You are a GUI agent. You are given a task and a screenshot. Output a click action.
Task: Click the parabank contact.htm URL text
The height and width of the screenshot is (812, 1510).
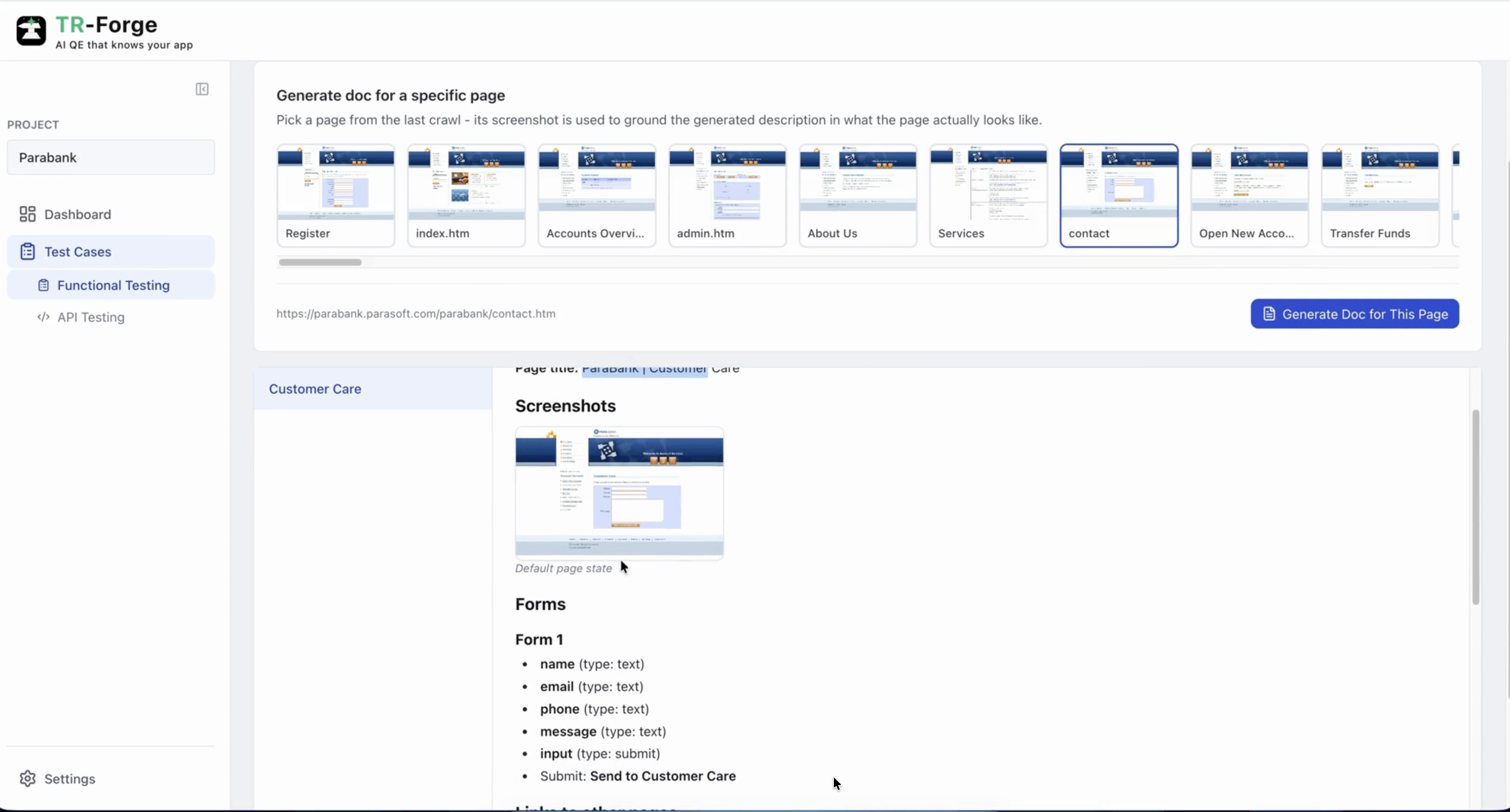[416, 314]
